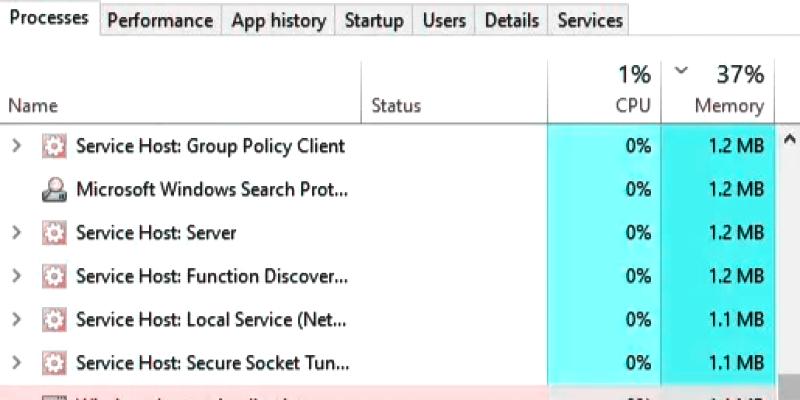Sort processes by the CPU column header
Image resolution: width=800 pixels, height=400 pixels.
[604, 92]
